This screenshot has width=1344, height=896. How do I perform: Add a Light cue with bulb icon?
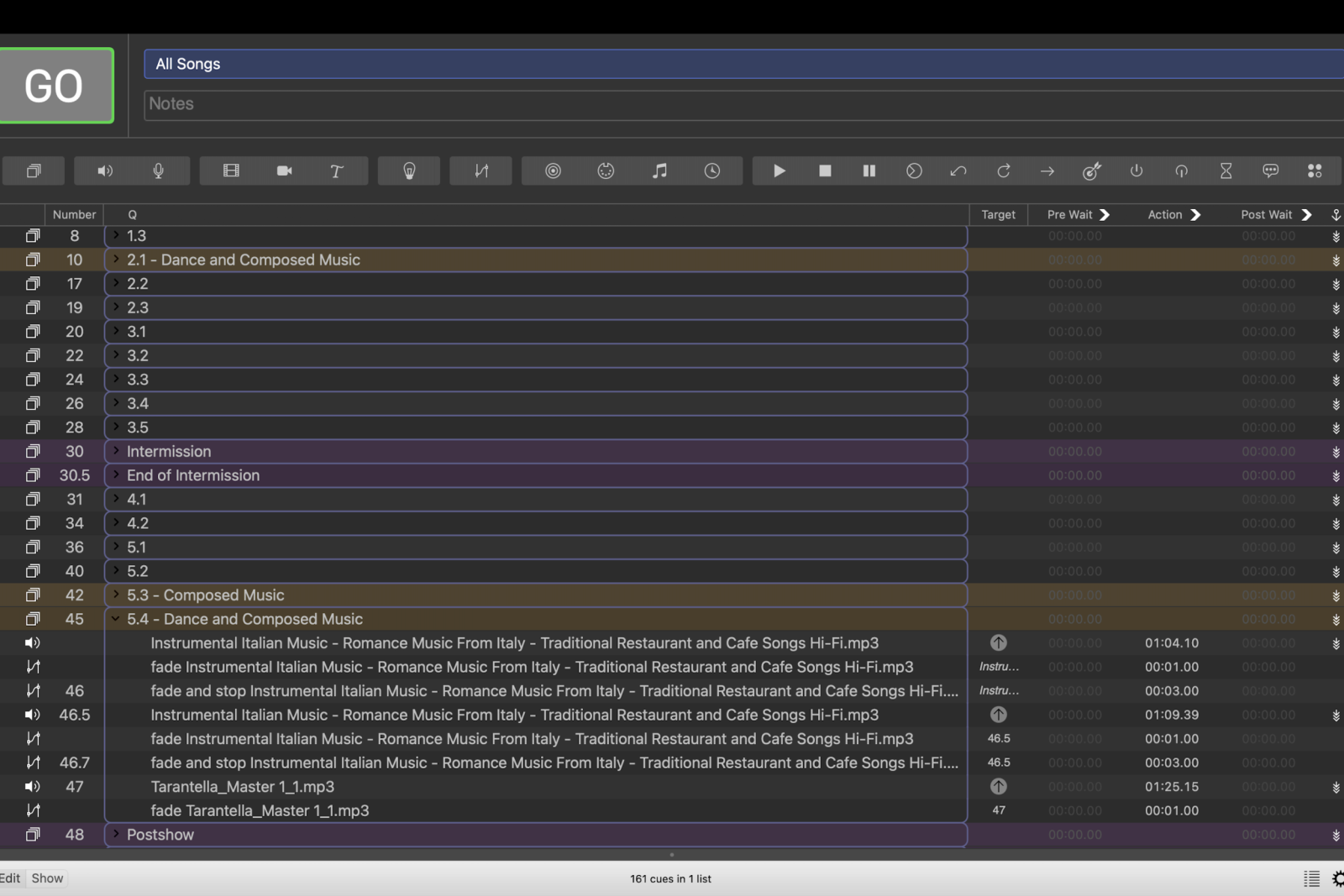coord(409,170)
